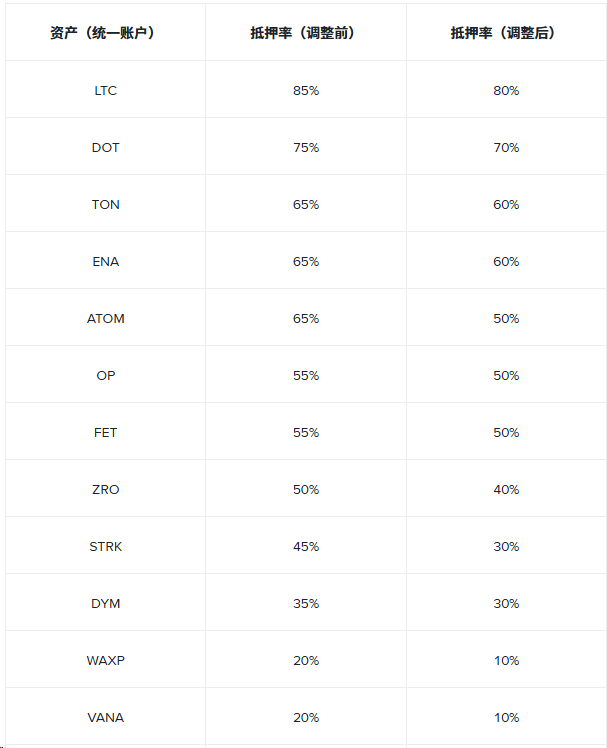
Task: Select the TON asset cell
Action: [105, 204]
